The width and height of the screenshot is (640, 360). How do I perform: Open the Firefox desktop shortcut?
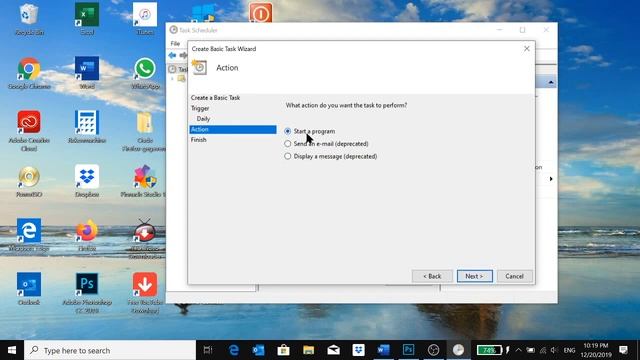(87, 235)
